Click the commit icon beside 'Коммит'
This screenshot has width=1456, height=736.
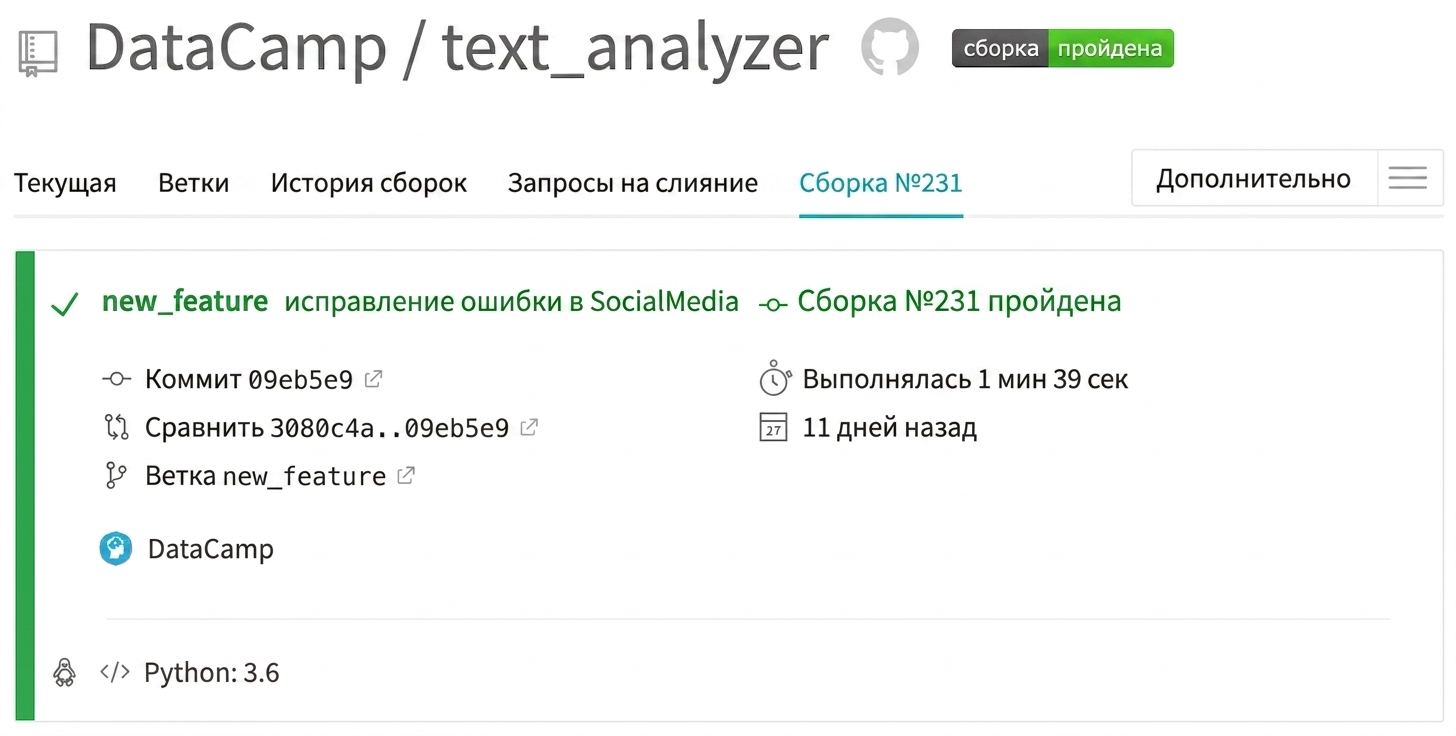point(116,379)
